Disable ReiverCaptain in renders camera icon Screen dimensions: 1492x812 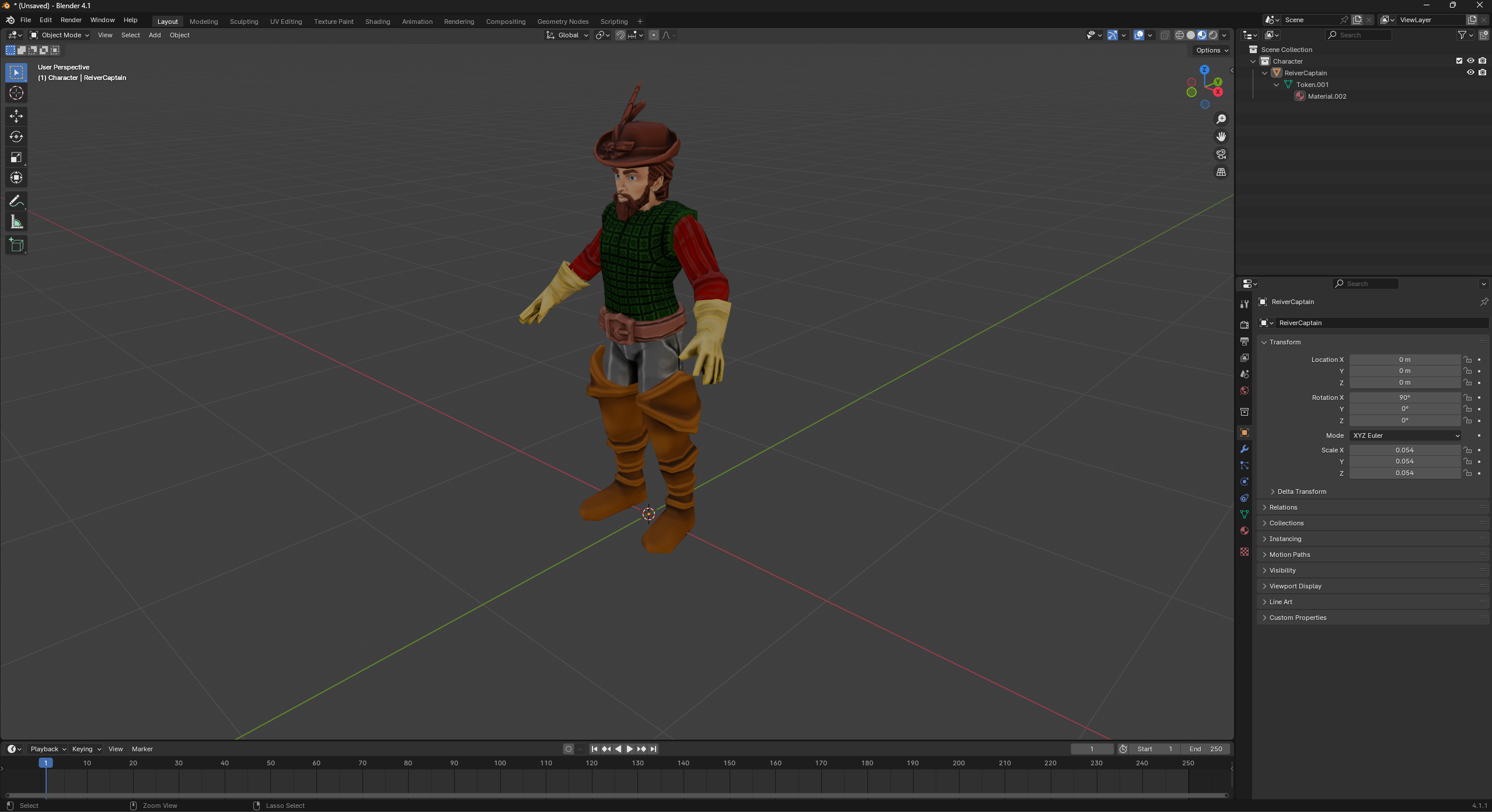pos(1482,72)
